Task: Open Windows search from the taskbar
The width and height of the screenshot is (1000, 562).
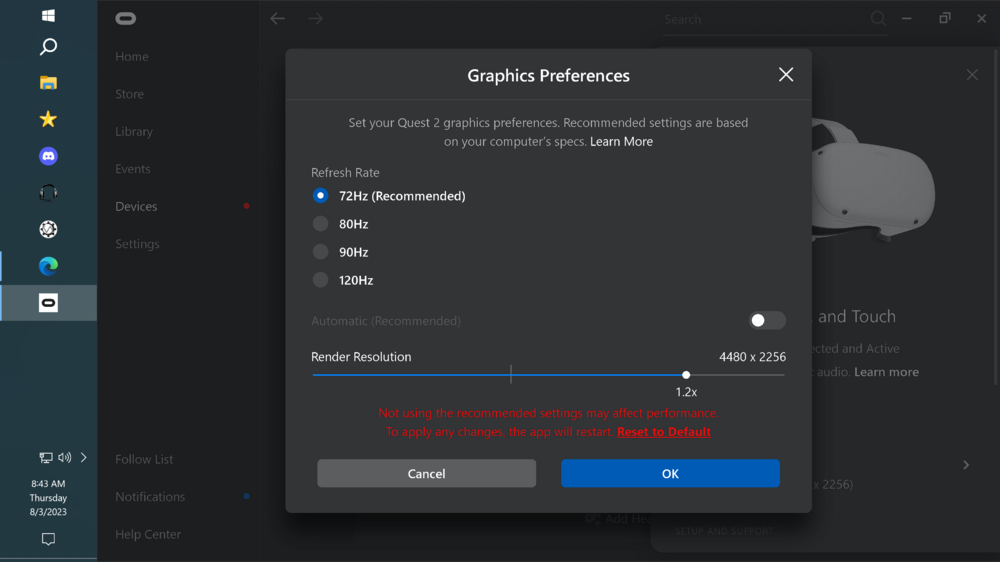Action: pos(48,47)
